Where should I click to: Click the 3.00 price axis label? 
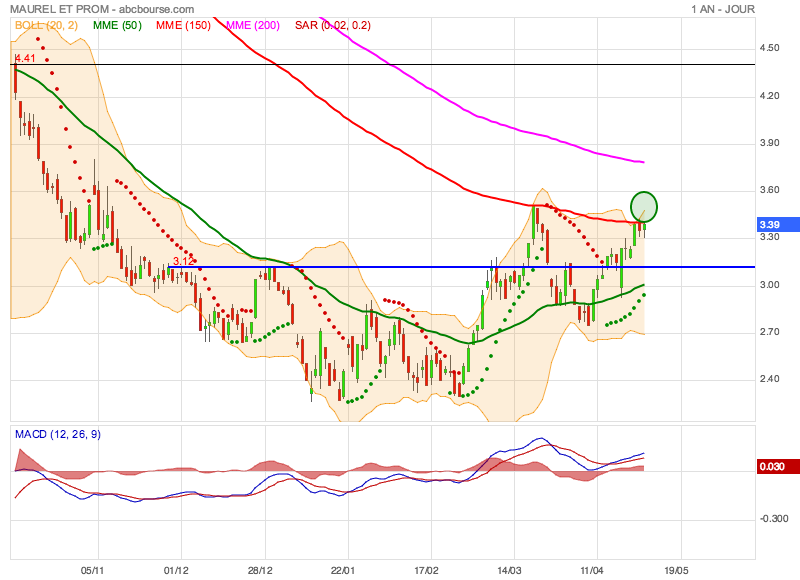click(769, 285)
